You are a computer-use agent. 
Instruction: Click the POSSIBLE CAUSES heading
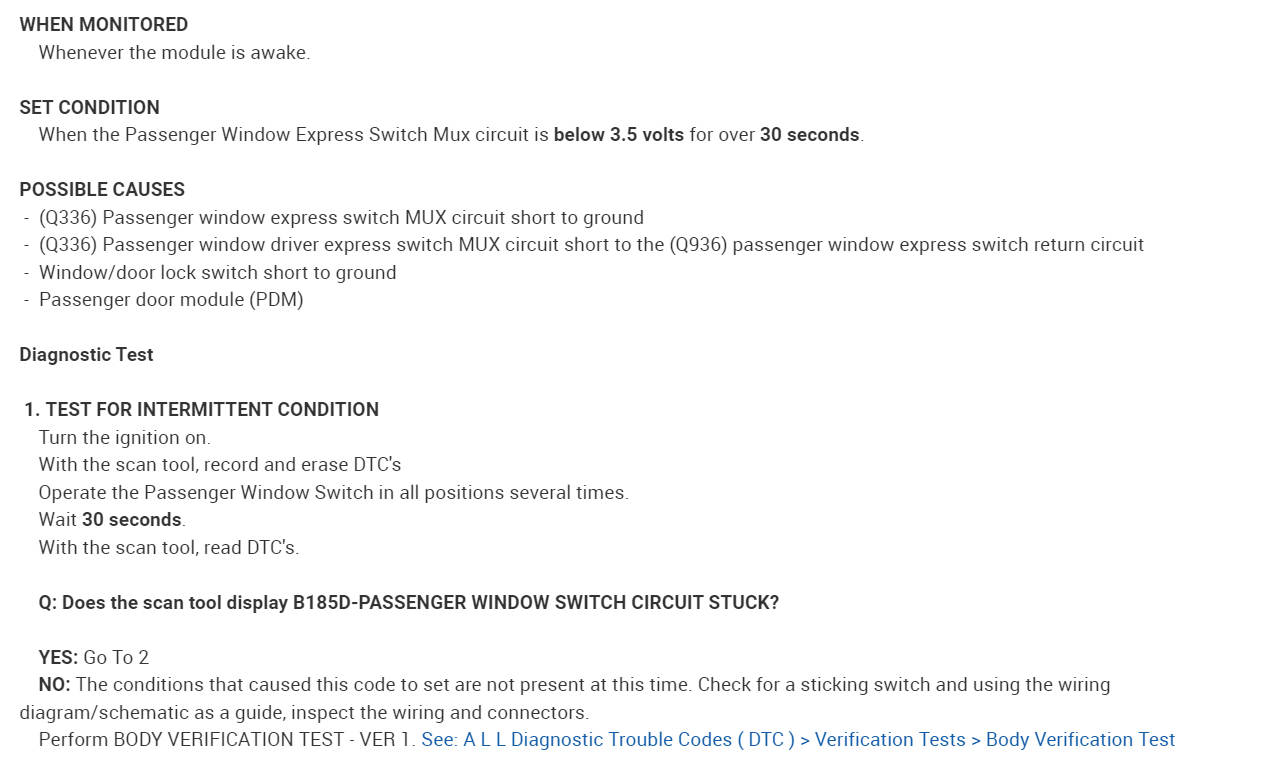click(x=102, y=189)
